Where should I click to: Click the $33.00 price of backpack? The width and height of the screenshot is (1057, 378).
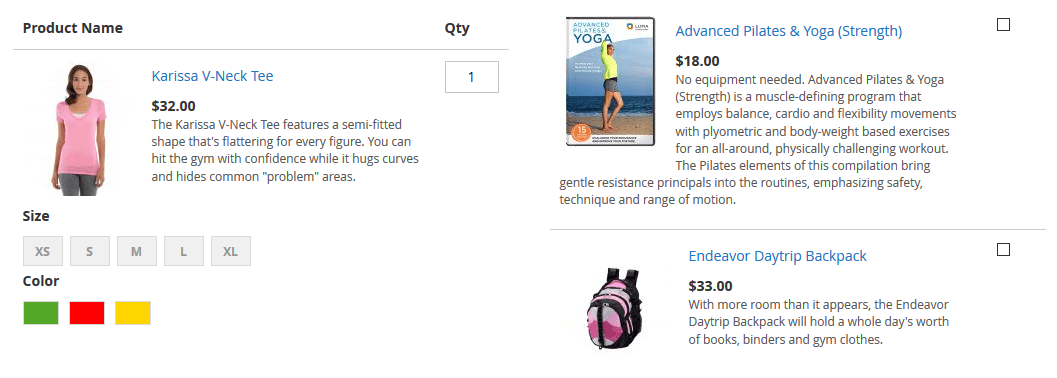point(711,286)
